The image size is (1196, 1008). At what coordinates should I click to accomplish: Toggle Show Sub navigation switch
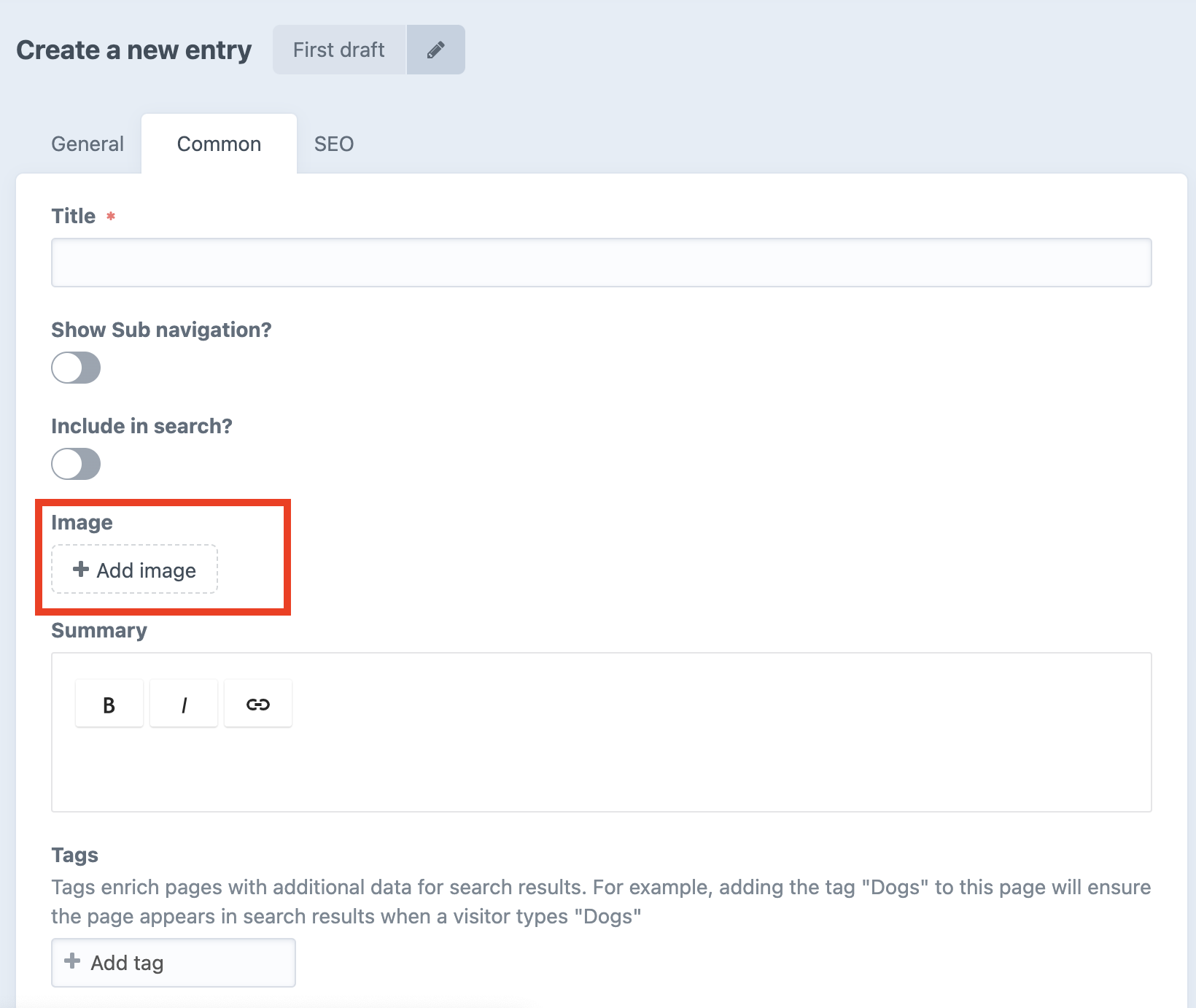[x=76, y=368]
